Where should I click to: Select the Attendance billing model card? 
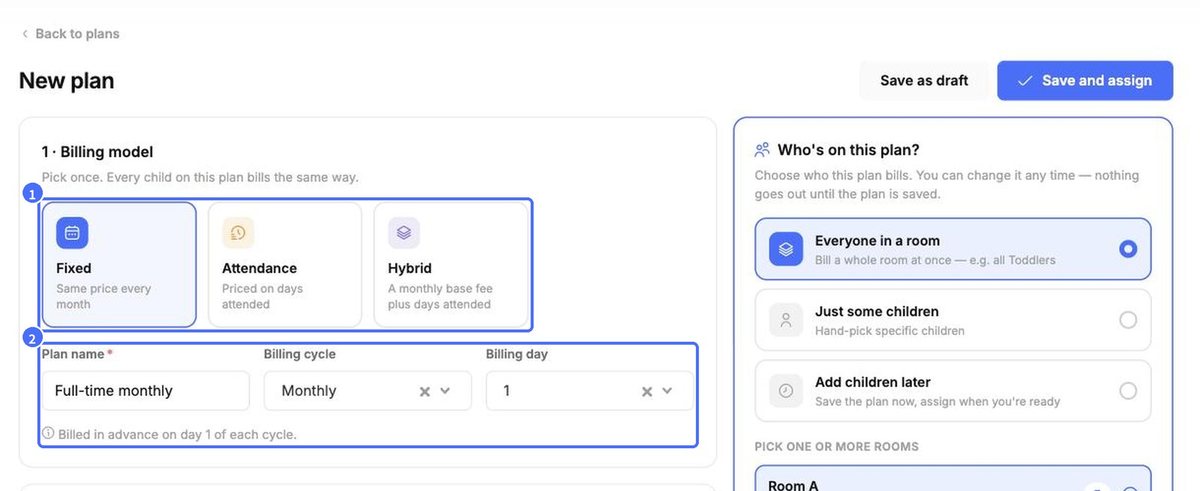pos(285,265)
